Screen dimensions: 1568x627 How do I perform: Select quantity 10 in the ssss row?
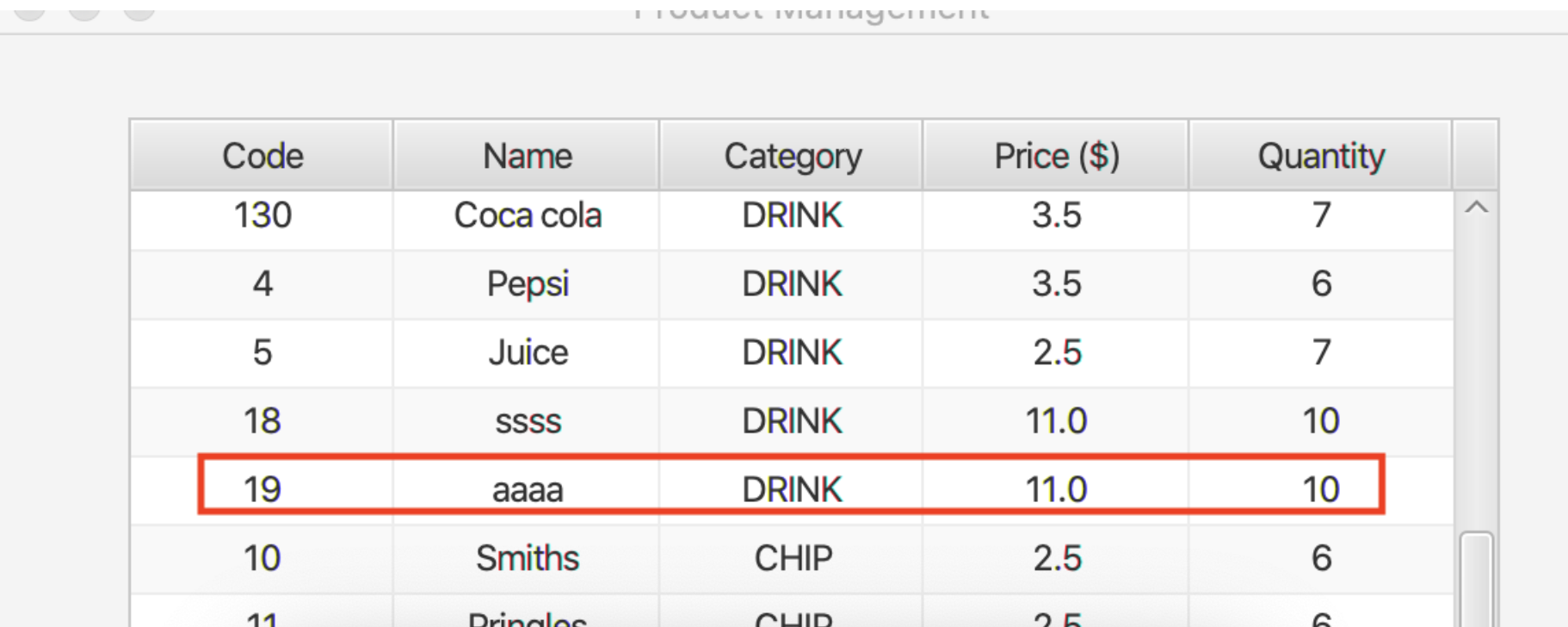1321,421
